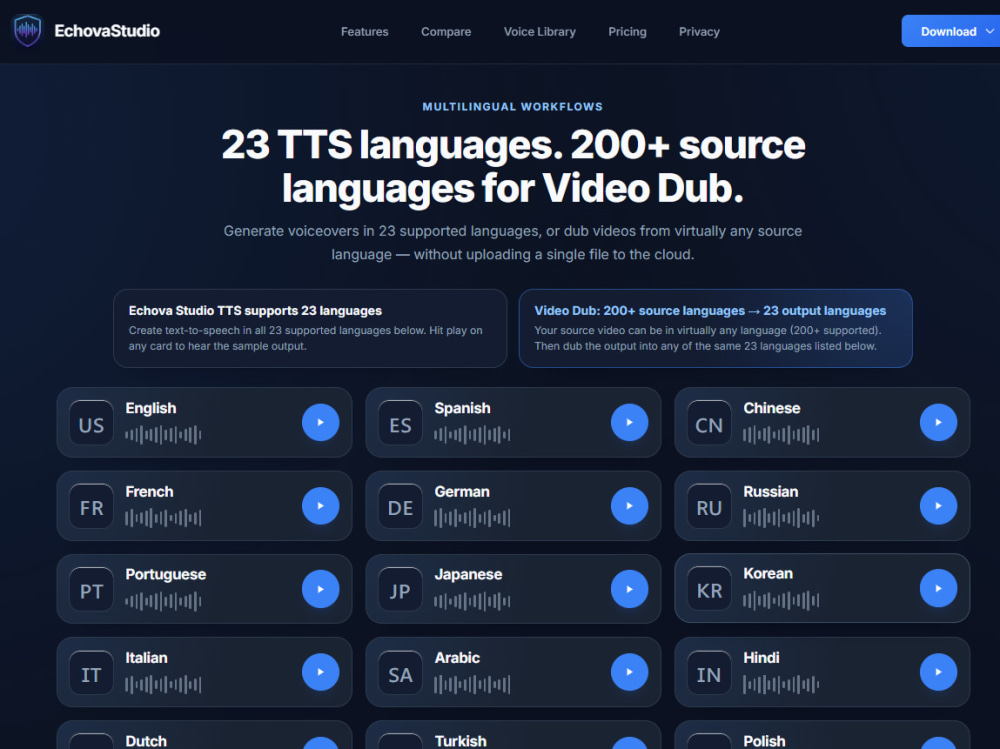Click the Download button
The image size is (1000, 749).
(950, 31)
